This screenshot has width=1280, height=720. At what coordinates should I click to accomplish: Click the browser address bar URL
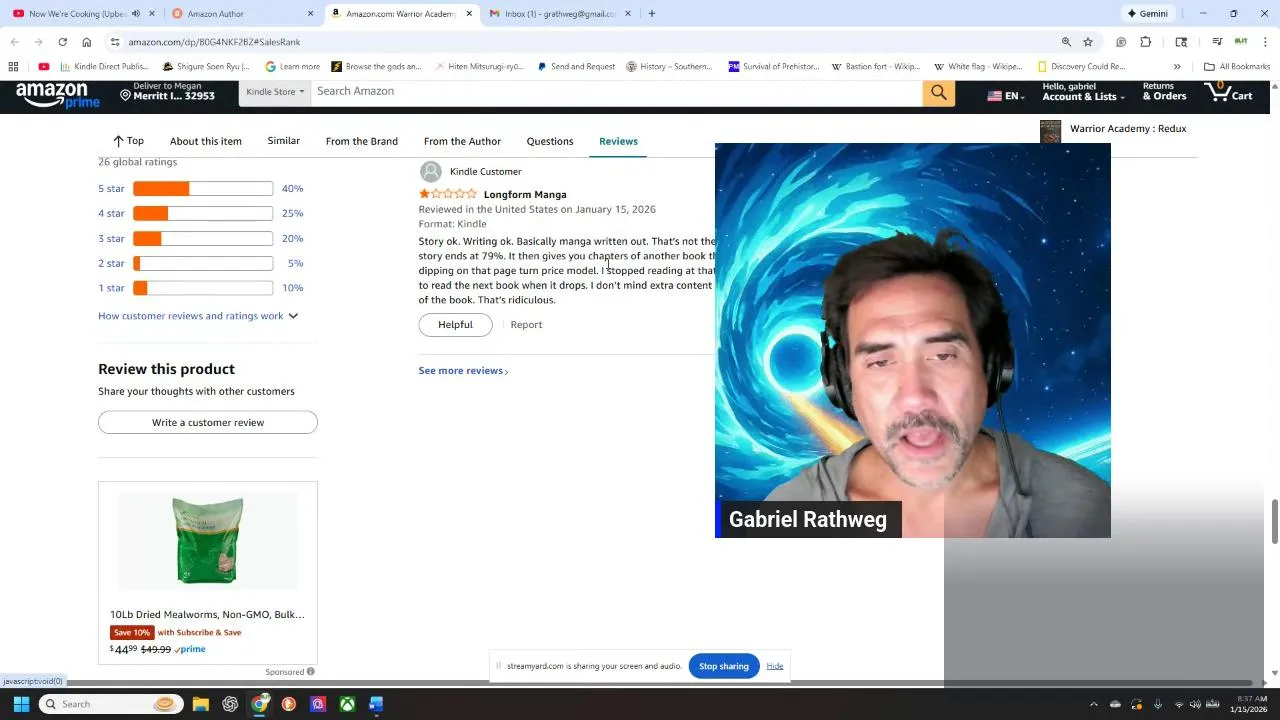pos(214,42)
